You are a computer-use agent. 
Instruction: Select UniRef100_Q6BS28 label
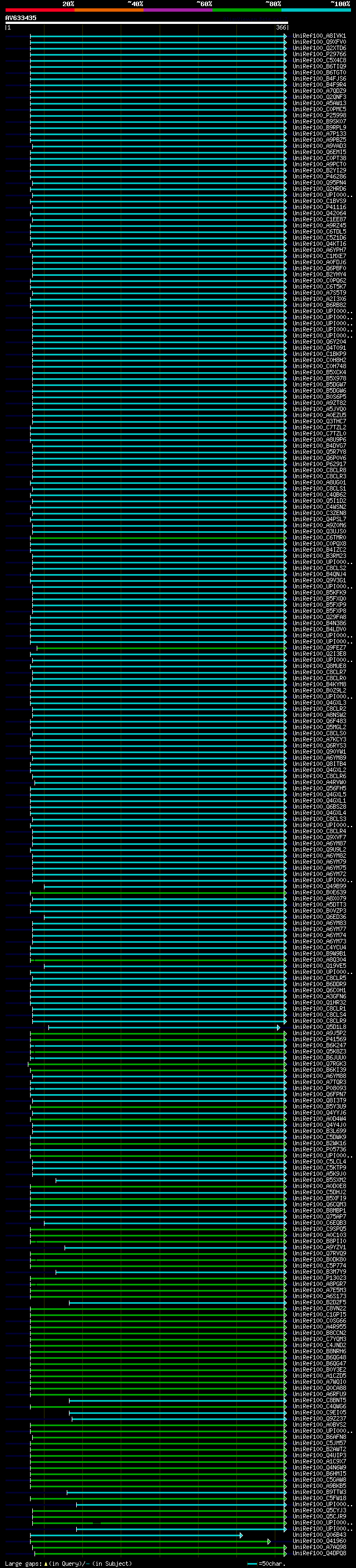pyautogui.click(x=319, y=807)
